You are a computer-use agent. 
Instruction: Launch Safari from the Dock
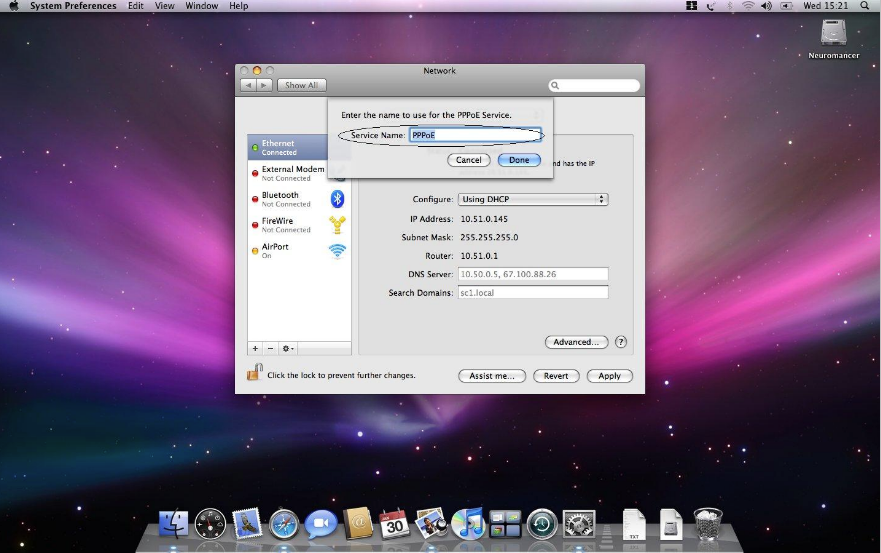point(284,524)
